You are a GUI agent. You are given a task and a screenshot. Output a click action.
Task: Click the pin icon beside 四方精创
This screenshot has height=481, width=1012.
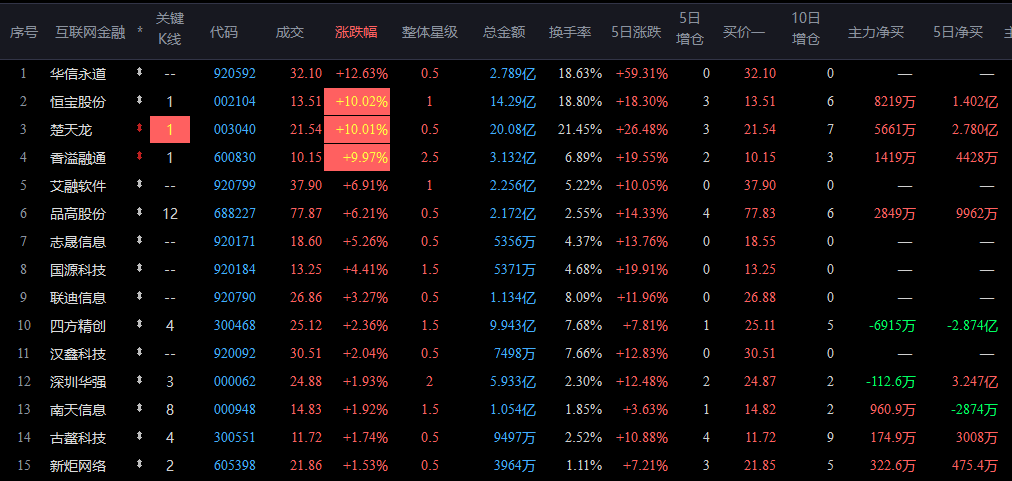click(x=139, y=325)
